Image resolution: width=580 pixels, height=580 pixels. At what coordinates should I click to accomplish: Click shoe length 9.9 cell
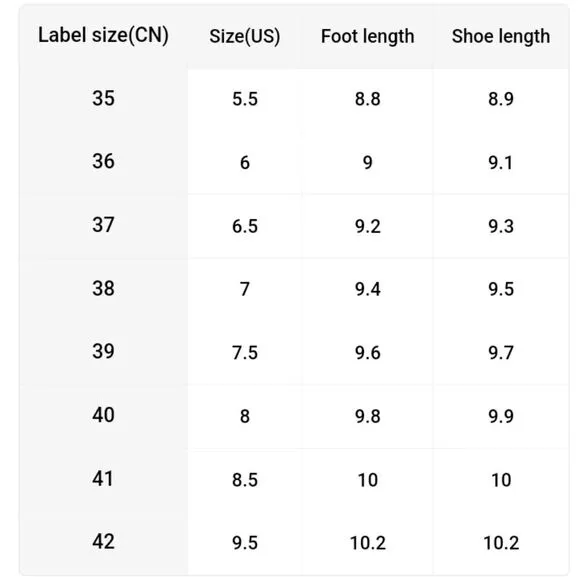point(501,416)
